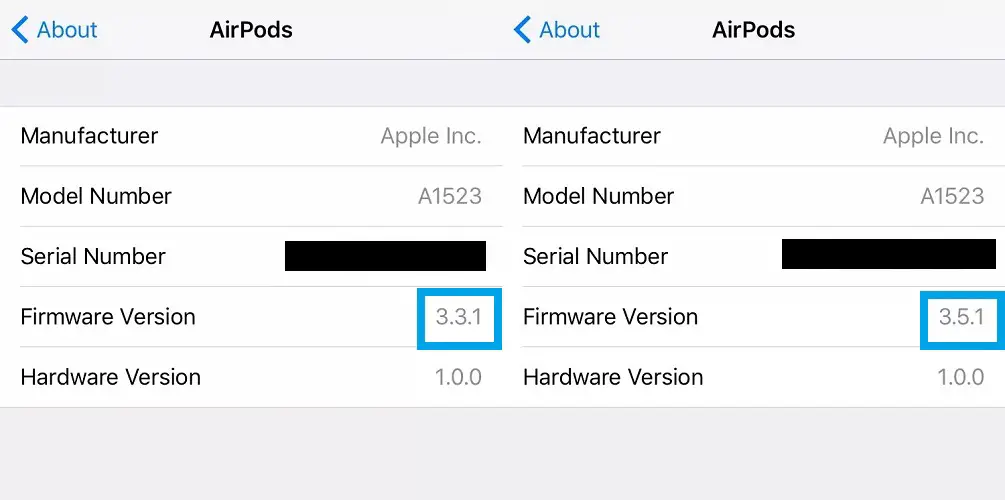
Task: Select the Manufacturer label in the left screenshot
Action: pos(89,136)
